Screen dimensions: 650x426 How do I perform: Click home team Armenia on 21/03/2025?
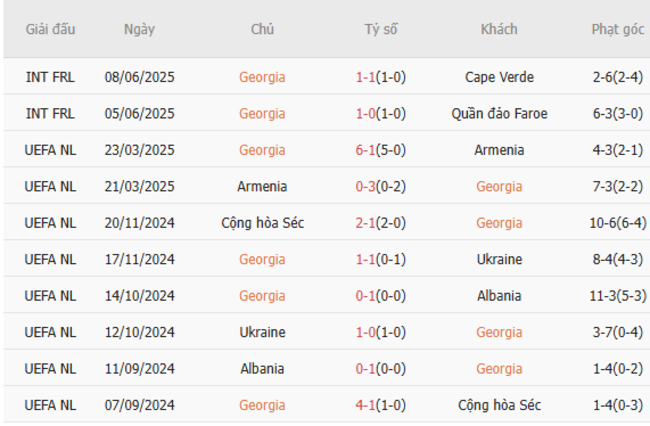[x=262, y=187]
